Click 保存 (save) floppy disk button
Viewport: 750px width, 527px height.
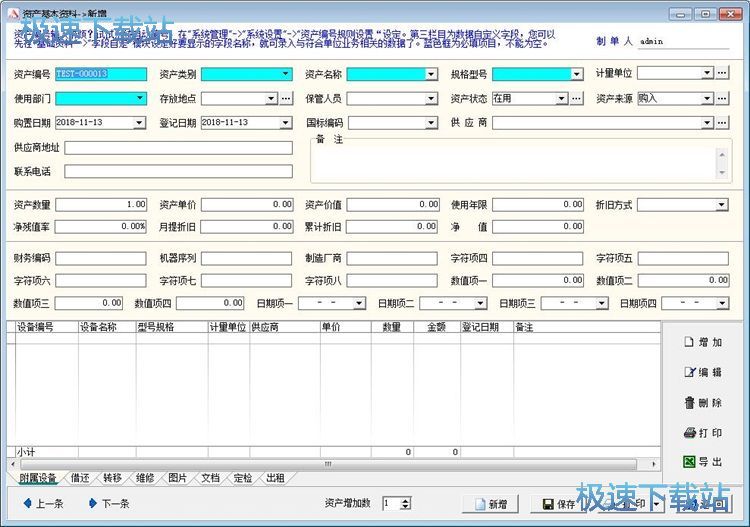pos(556,504)
